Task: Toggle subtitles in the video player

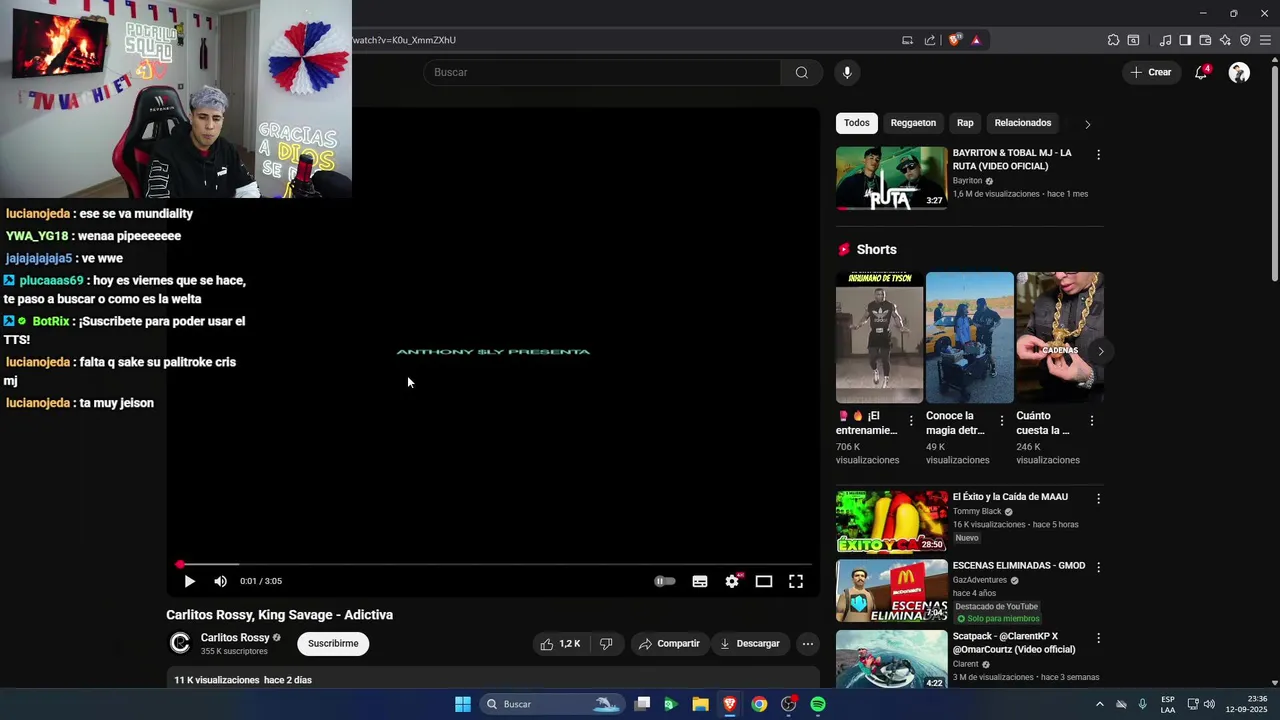Action: 700,581
